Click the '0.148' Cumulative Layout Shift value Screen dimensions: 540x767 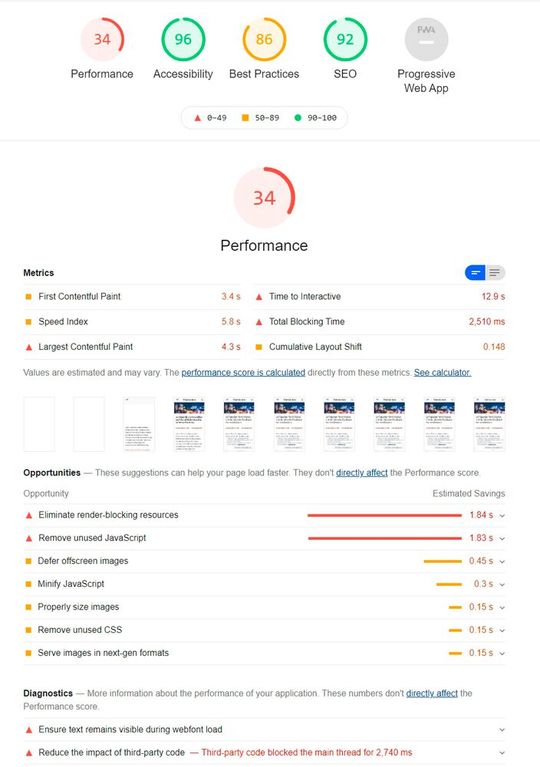494,347
